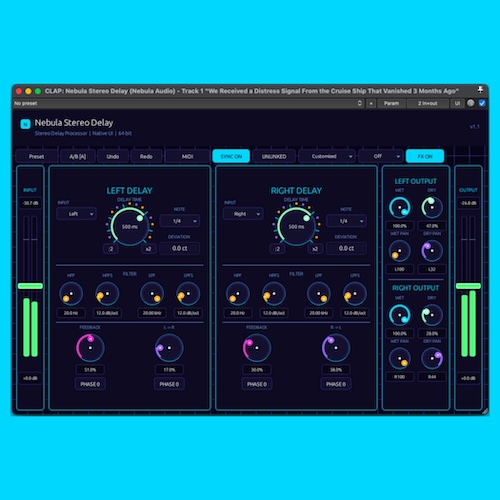Viewport: 500px width, 500px height.
Task: Click the Right Output Wet knob
Action: pos(399,315)
